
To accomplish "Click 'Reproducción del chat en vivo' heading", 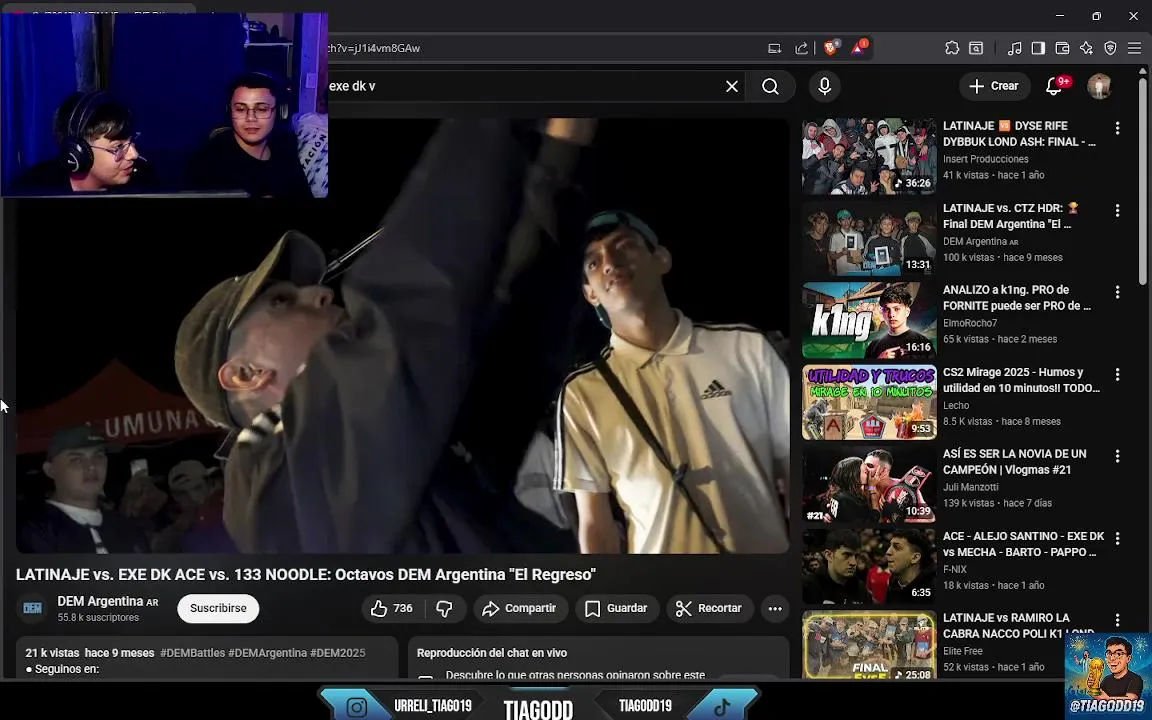I will (492, 652).
